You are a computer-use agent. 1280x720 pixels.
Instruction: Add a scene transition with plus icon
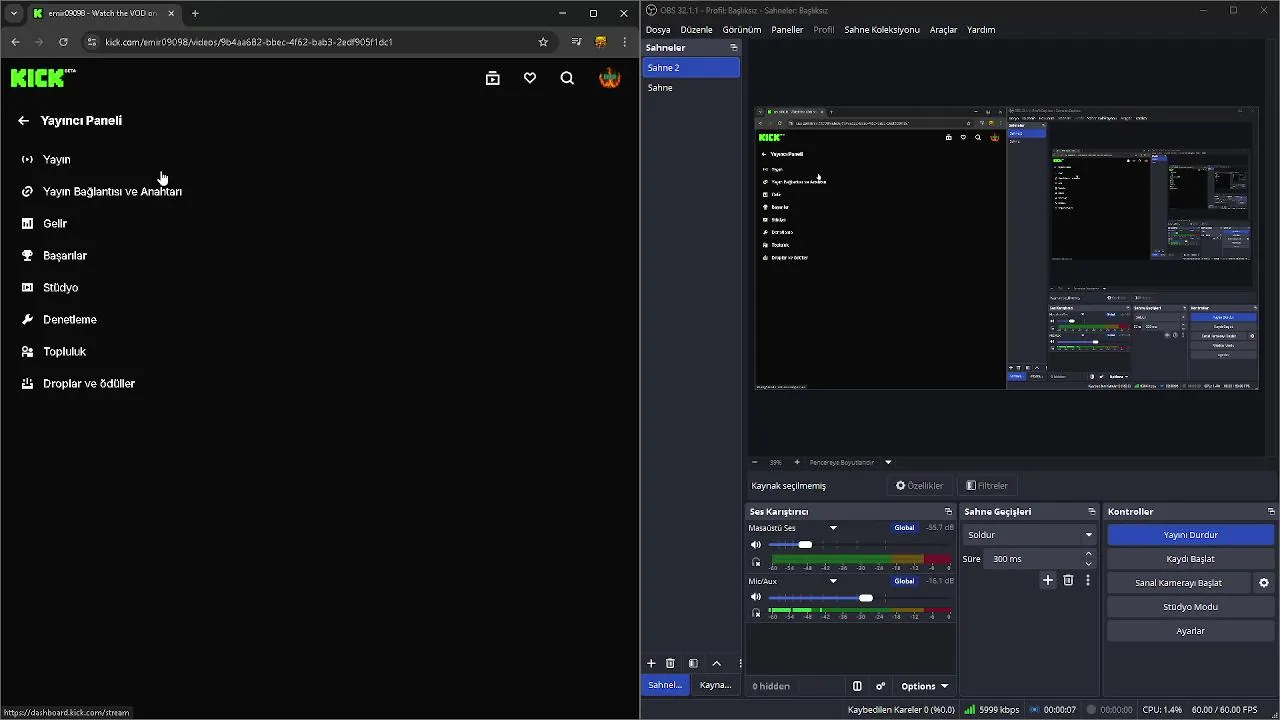pyautogui.click(x=1048, y=580)
